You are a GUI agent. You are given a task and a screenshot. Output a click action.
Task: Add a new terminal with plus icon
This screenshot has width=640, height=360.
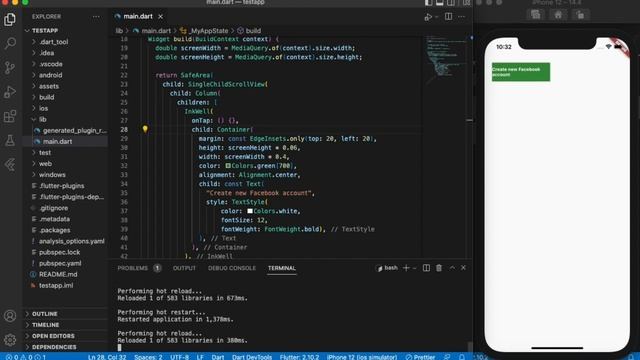click(x=406, y=268)
